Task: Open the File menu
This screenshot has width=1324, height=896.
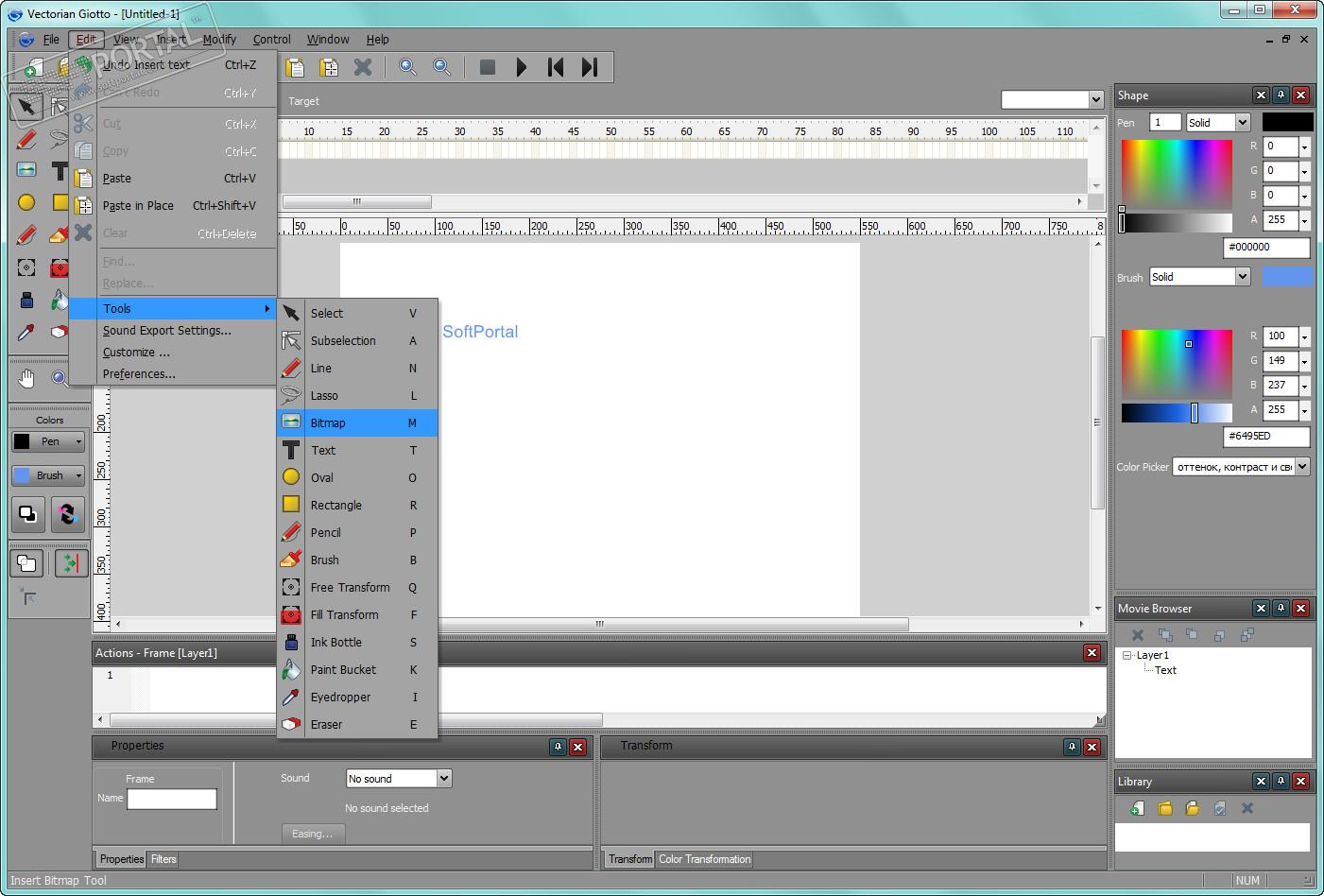Action: click(x=51, y=40)
